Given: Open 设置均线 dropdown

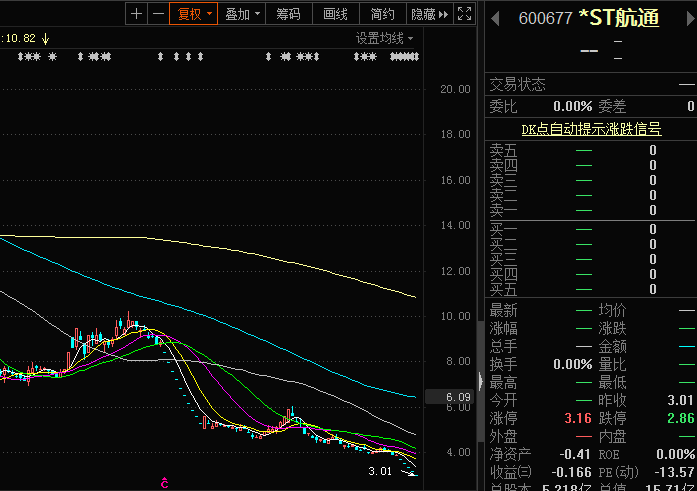Looking at the screenshot, I should tap(385, 39).
